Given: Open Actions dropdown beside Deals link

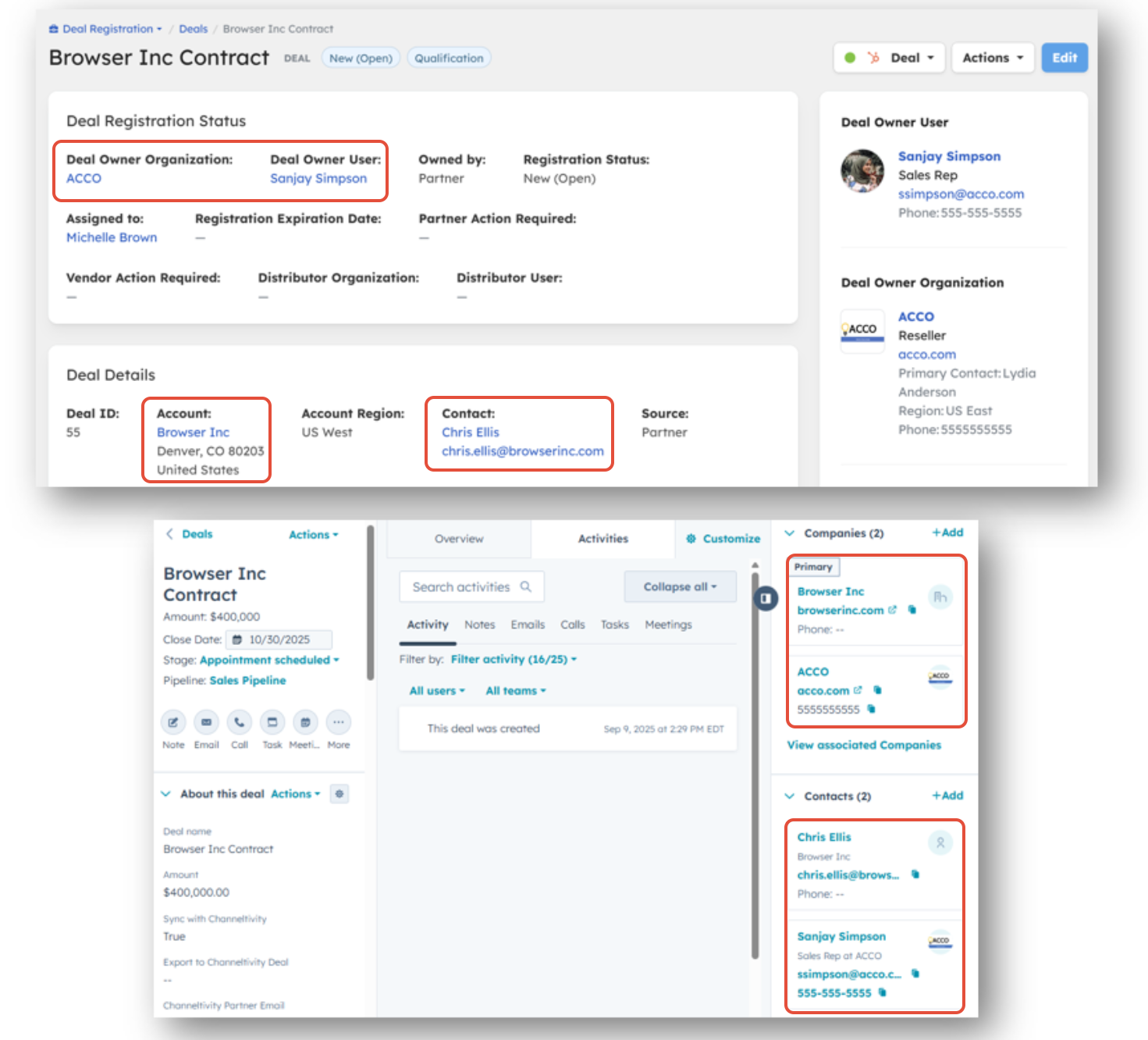Looking at the screenshot, I should pos(314,535).
